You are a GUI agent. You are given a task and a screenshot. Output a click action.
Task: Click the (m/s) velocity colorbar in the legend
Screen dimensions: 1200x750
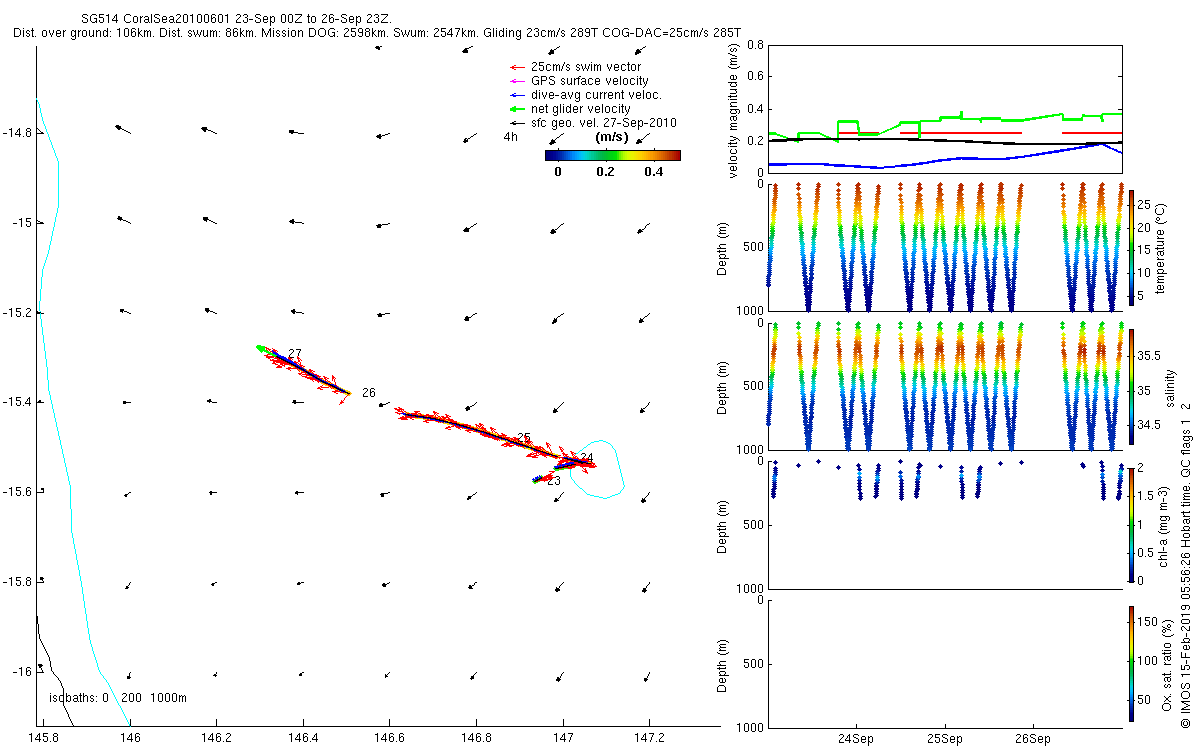(x=612, y=155)
